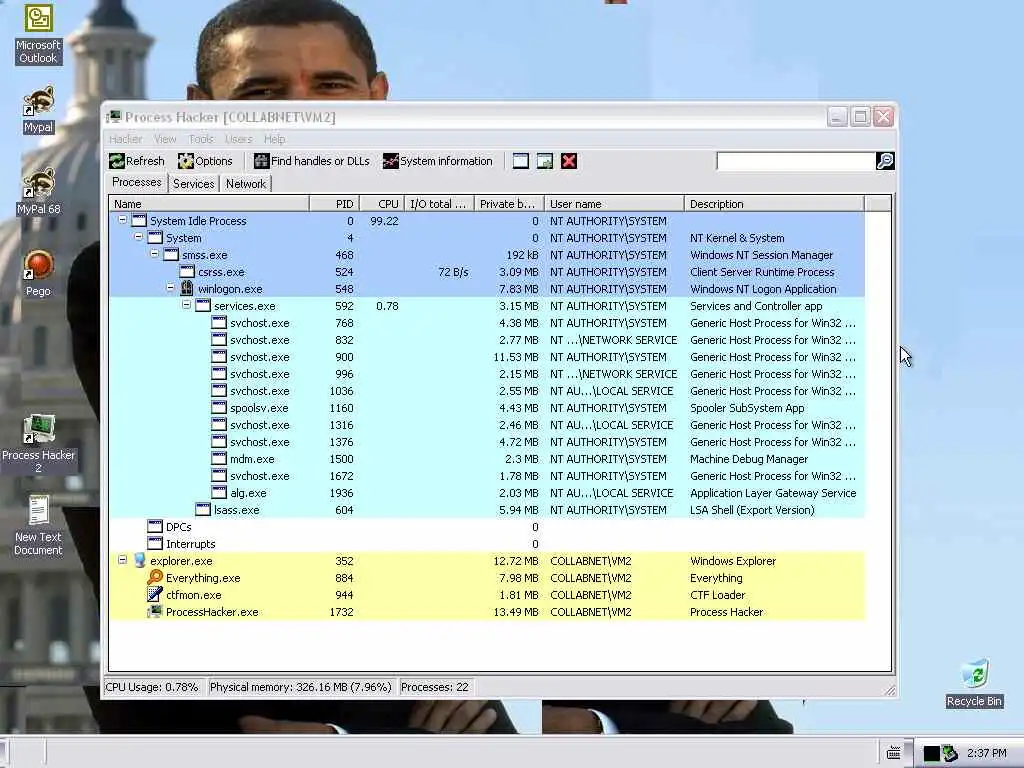The height and width of the screenshot is (768, 1024).
Task: Select the Interrupts row
Action: (x=487, y=543)
